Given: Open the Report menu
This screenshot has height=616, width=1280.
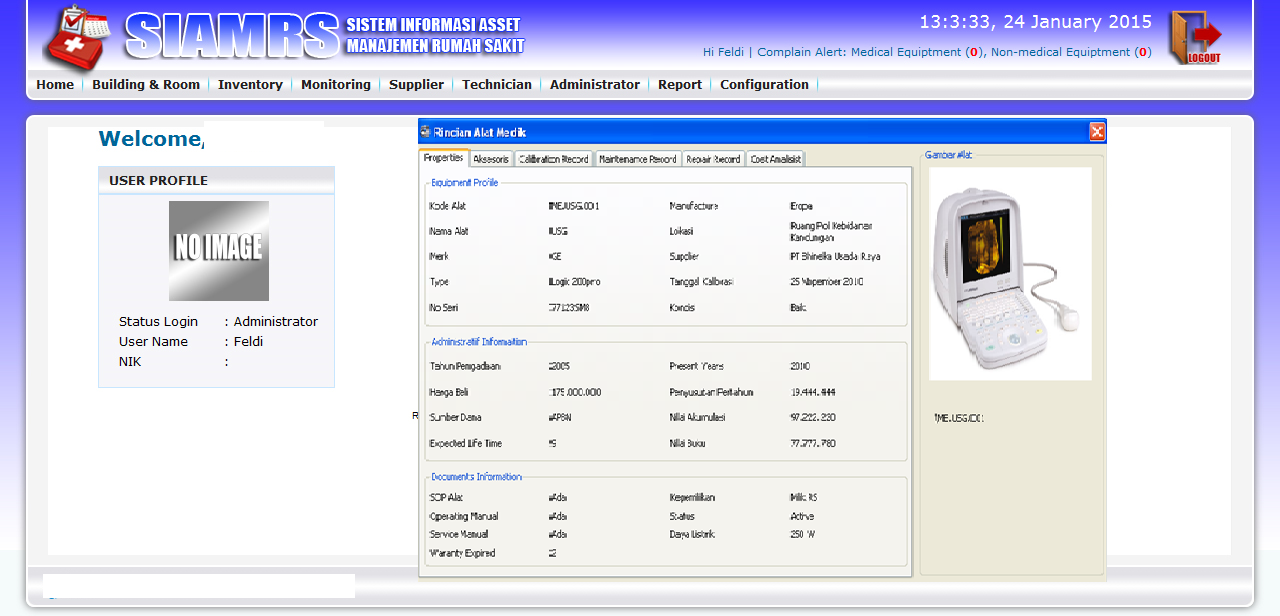Looking at the screenshot, I should pos(680,85).
